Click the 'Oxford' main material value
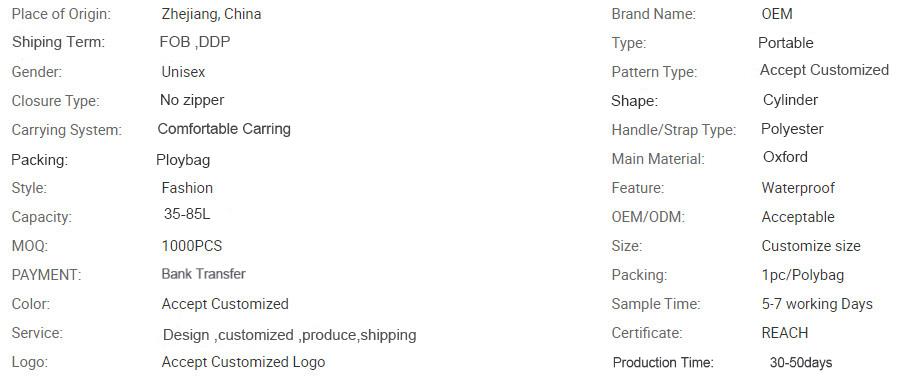904x380 pixels. [785, 157]
